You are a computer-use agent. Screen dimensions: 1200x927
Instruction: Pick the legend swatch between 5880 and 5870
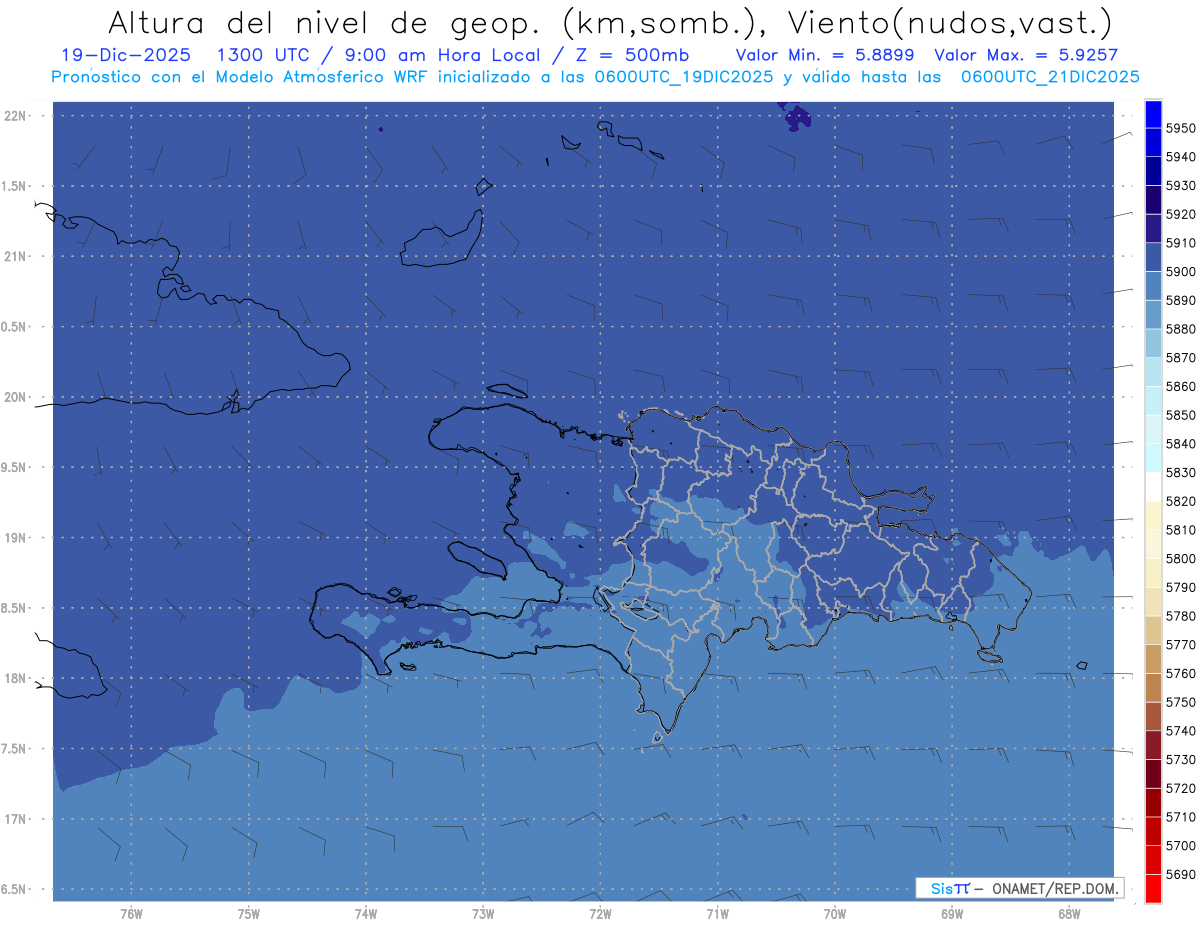pos(1153,343)
